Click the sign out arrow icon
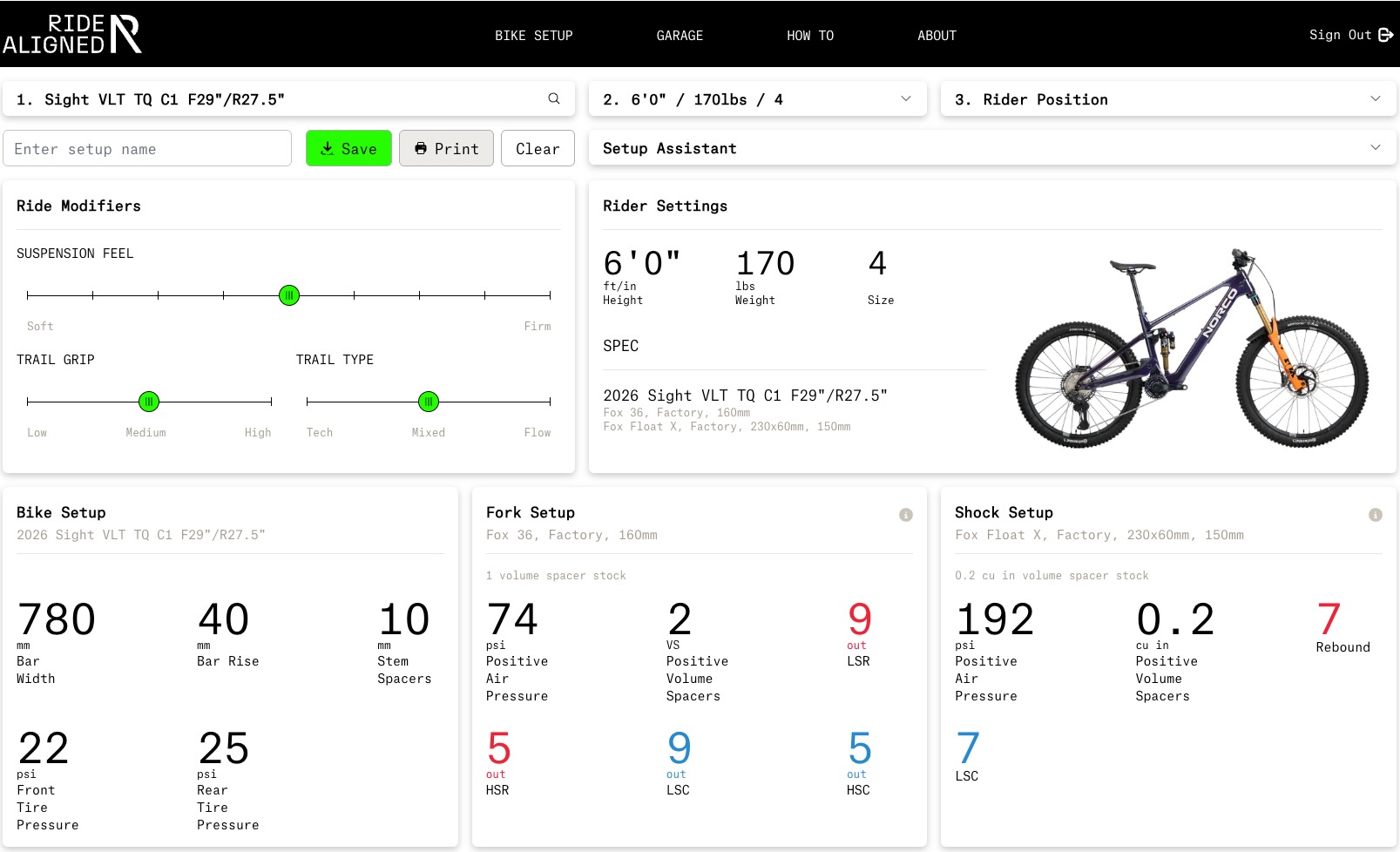This screenshot has width=1400, height=852. tap(1386, 35)
